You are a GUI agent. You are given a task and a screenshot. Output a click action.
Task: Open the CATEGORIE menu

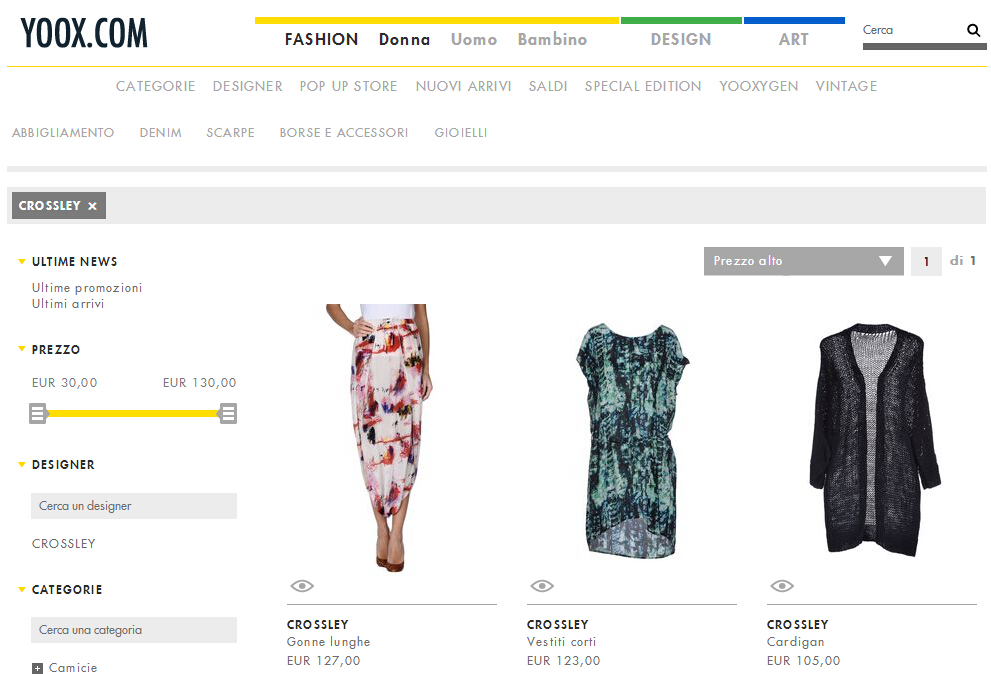tap(155, 86)
